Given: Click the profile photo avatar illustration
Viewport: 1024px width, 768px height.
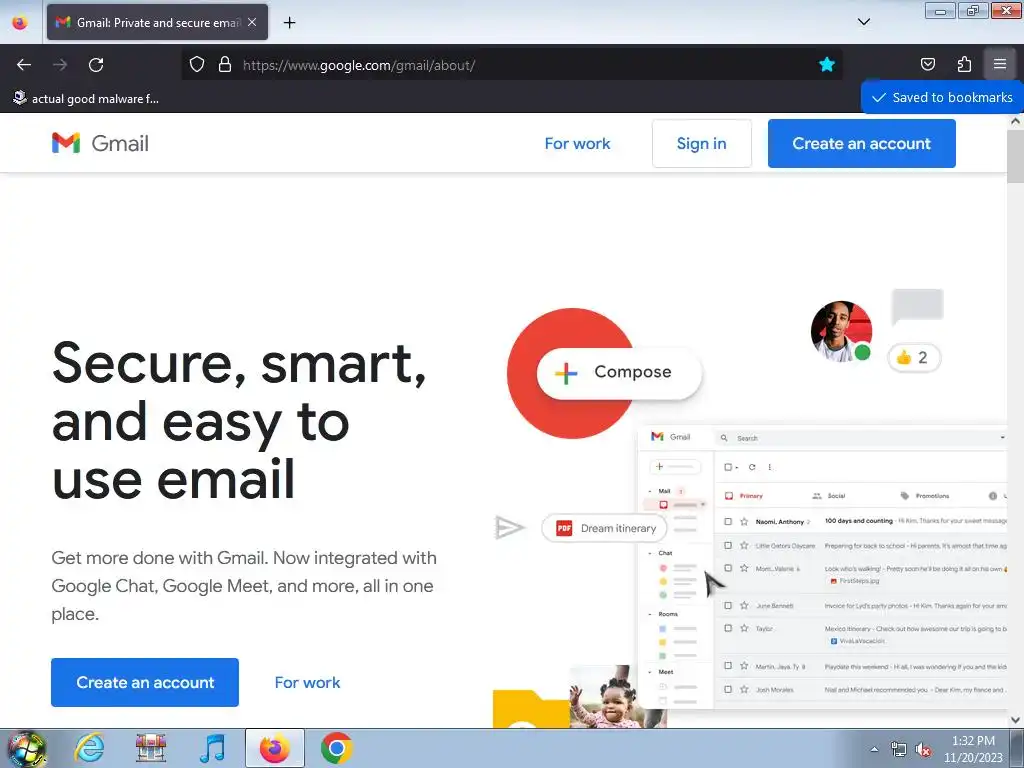Looking at the screenshot, I should (840, 331).
